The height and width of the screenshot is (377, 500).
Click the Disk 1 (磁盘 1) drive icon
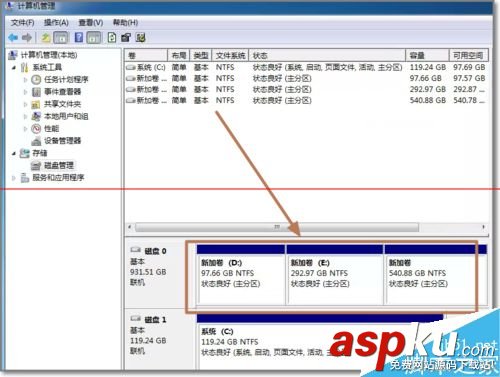click(136, 319)
